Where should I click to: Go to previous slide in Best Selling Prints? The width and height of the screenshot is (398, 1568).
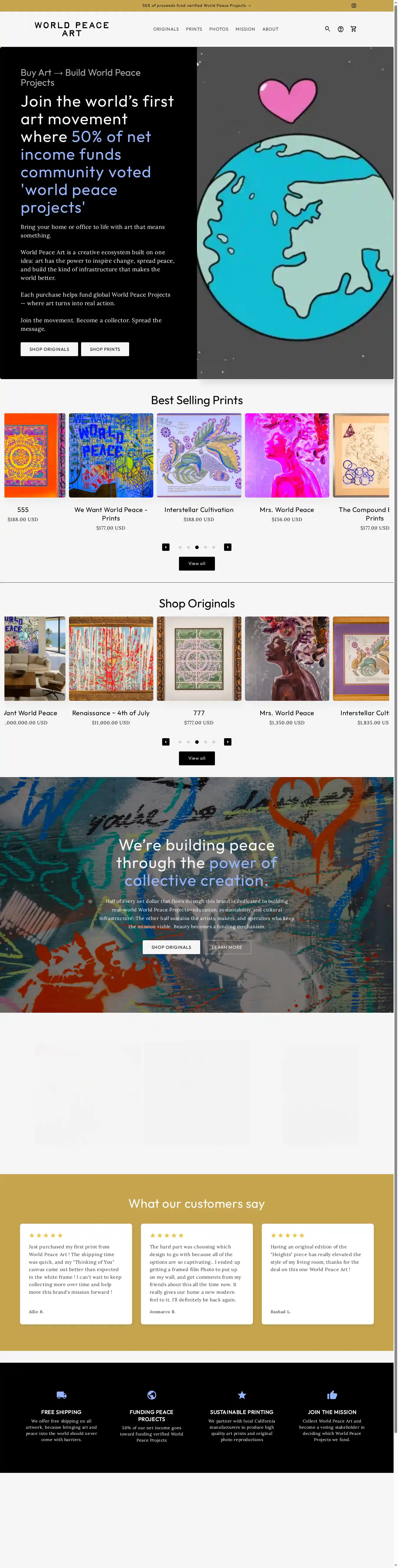click(x=166, y=547)
